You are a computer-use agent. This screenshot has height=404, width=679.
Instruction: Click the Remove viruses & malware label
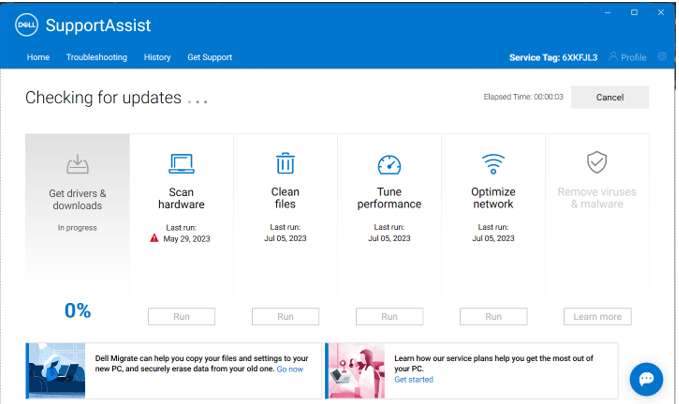597,198
